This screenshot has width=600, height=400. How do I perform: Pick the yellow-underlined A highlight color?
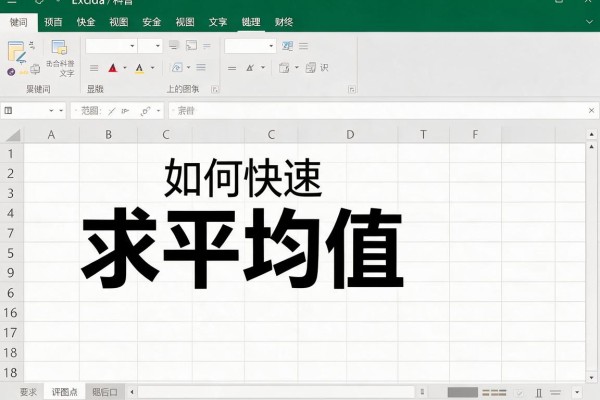139,69
